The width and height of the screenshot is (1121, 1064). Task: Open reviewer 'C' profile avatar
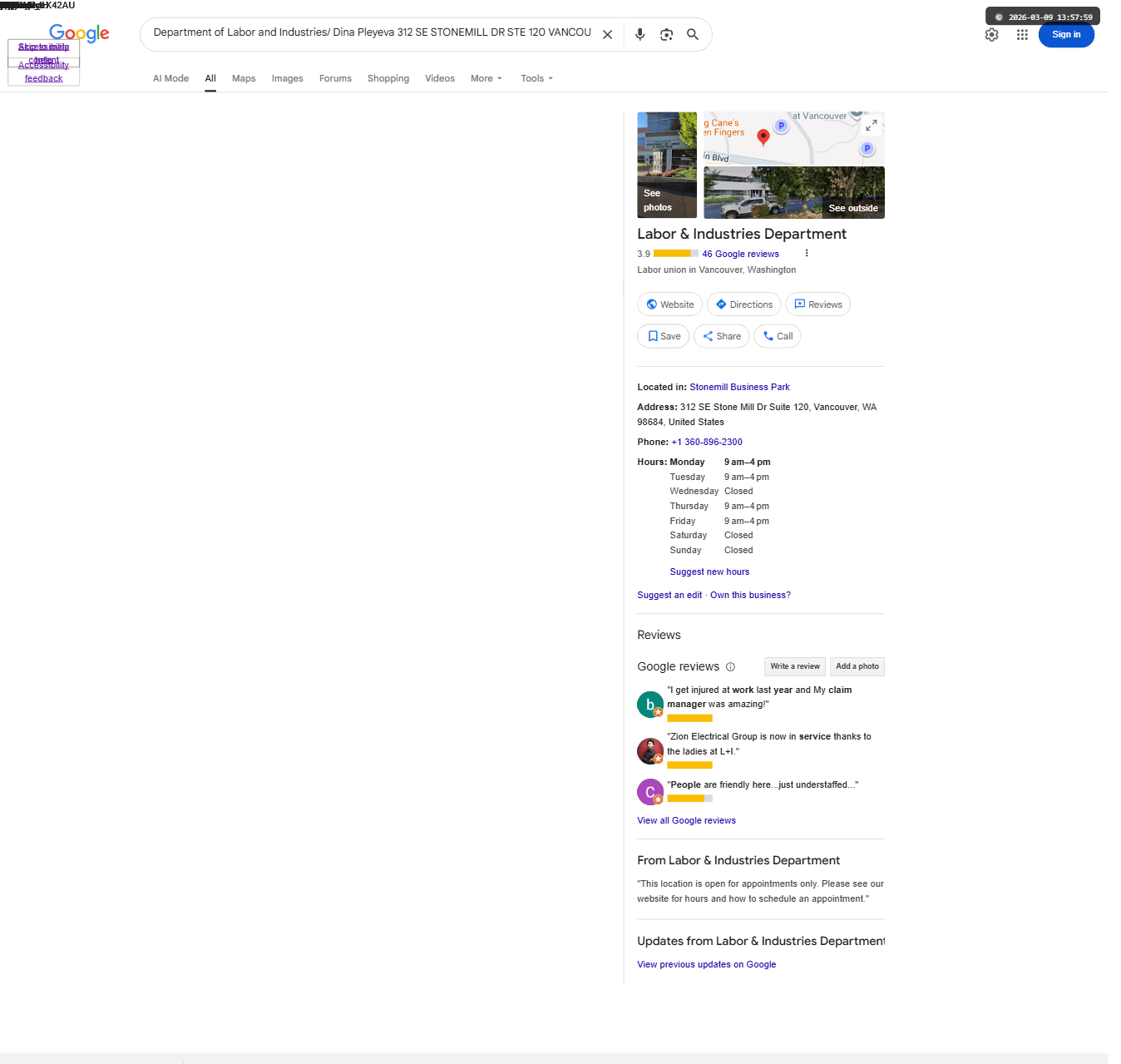point(650,792)
